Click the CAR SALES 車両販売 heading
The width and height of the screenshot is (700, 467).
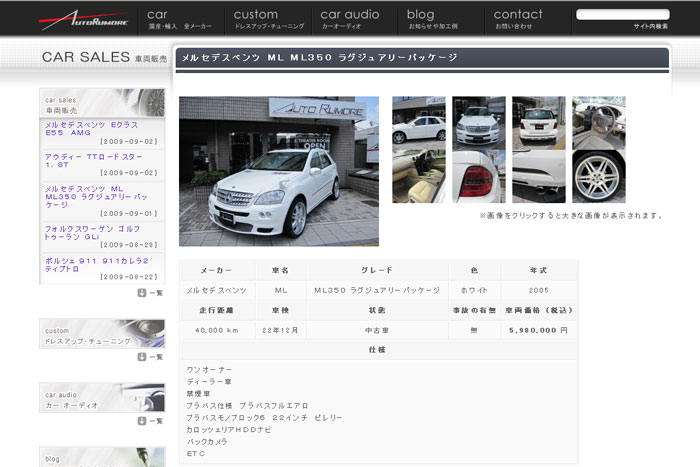tap(104, 57)
